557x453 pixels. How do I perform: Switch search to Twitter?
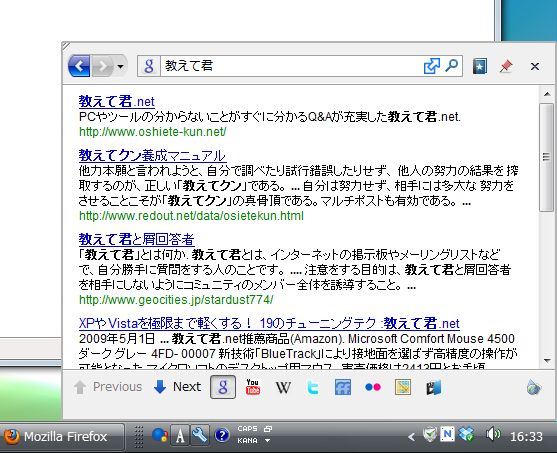coord(313,387)
